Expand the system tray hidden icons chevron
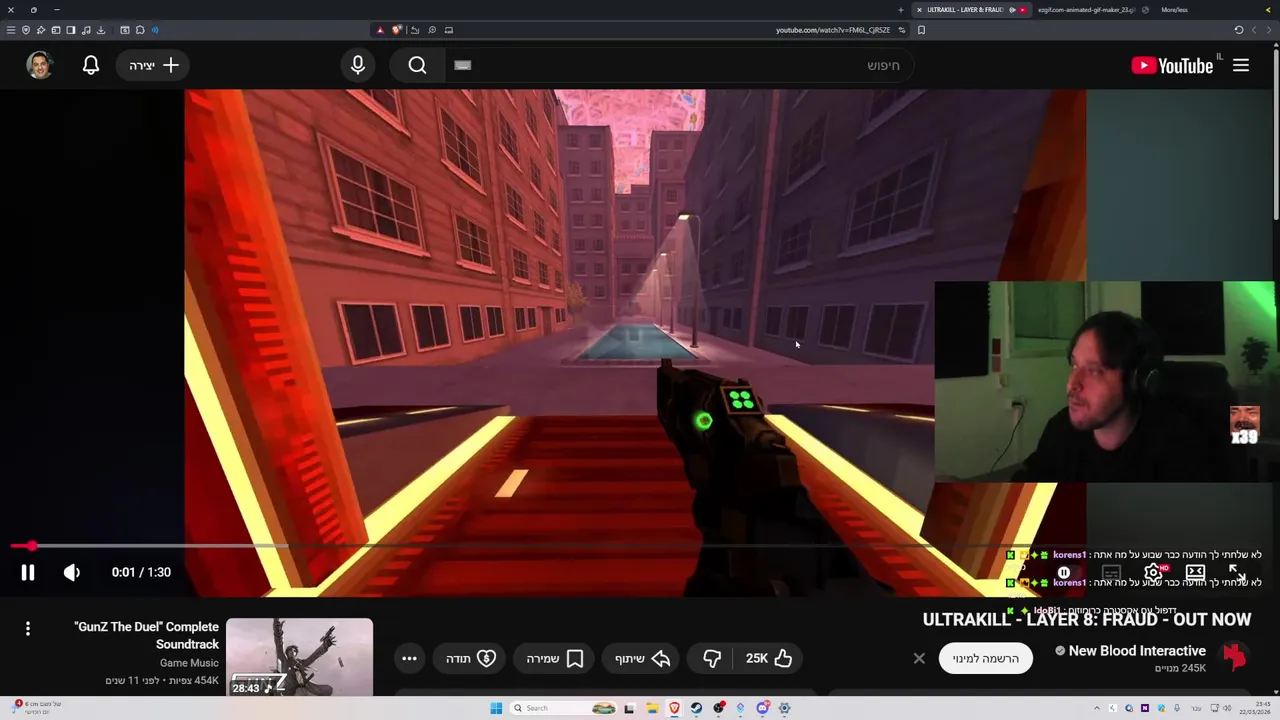Image resolution: width=1280 pixels, height=720 pixels. coord(1097,708)
